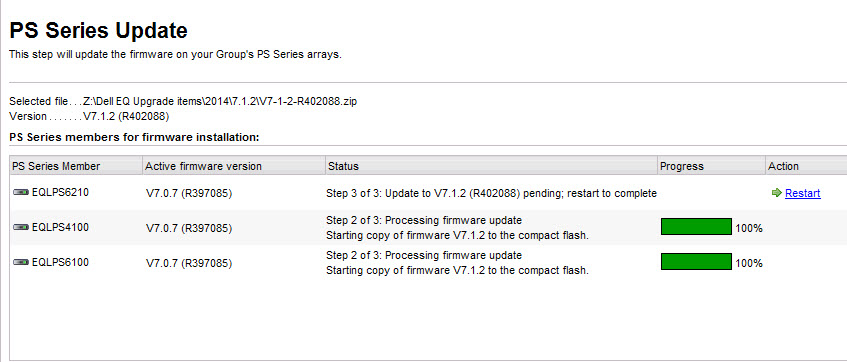Click the Progress column header
Viewport: 847px width, 362px height.
click(x=711, y=166)
